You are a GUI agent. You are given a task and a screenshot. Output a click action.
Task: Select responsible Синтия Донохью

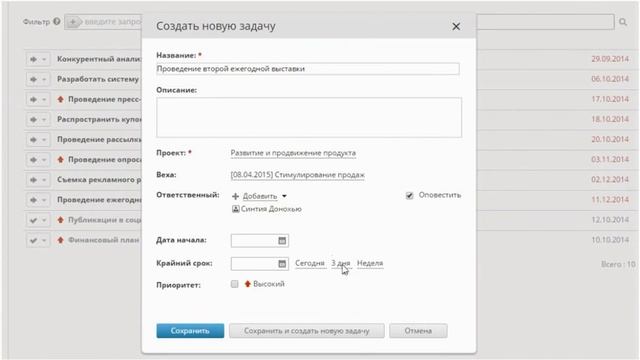271,209
